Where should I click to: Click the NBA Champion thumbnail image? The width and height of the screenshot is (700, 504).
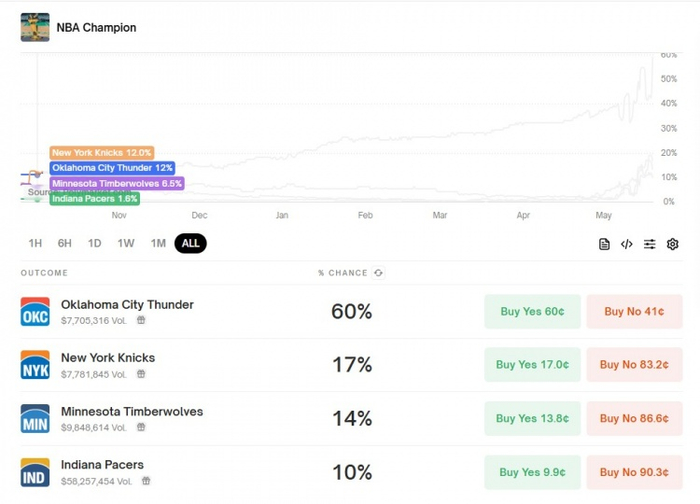35,27
